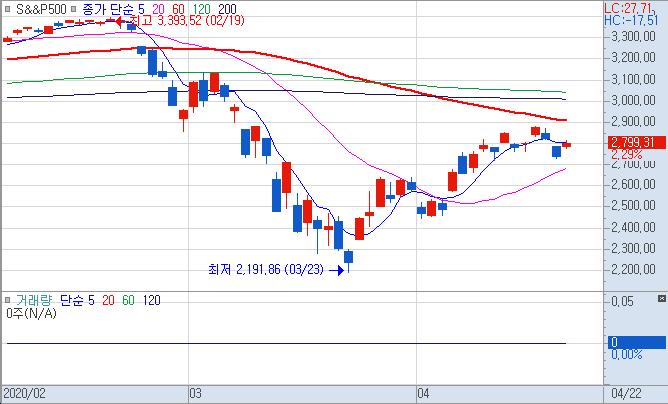Click the volume panel 단순 5 legend
Viewport: 668px width, 404px height.
point(77,300)
